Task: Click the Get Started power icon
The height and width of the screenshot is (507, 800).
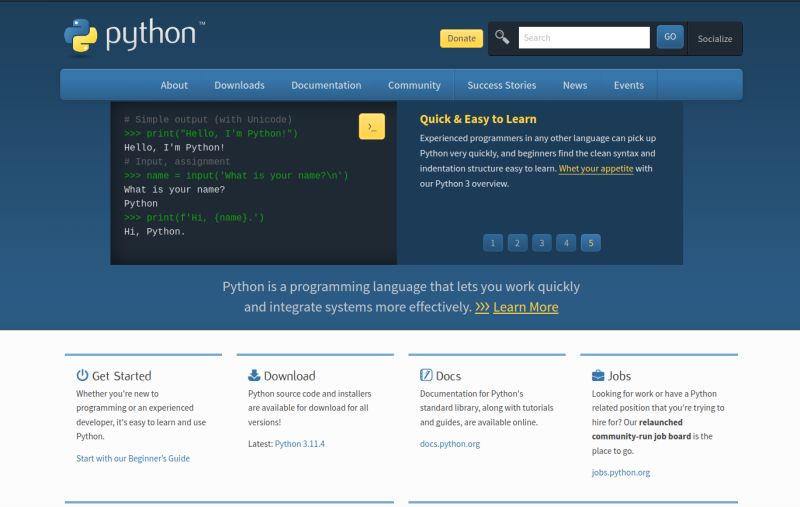Action: 82,375
